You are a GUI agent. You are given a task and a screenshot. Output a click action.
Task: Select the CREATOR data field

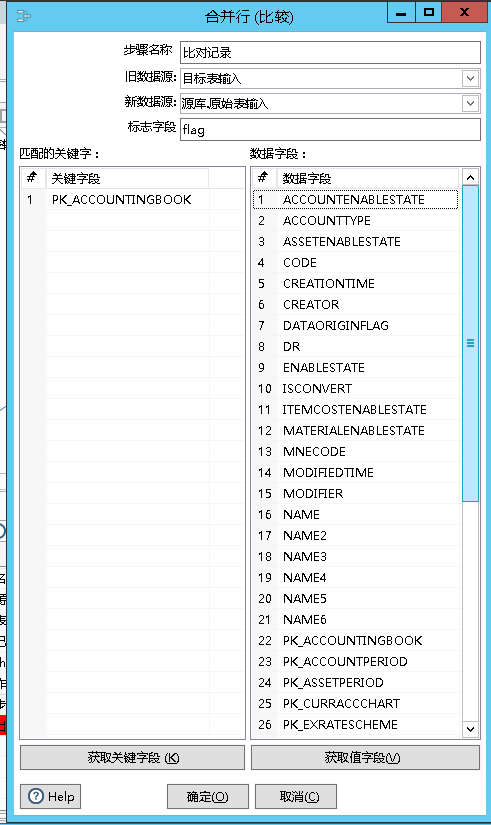(355, 305)
